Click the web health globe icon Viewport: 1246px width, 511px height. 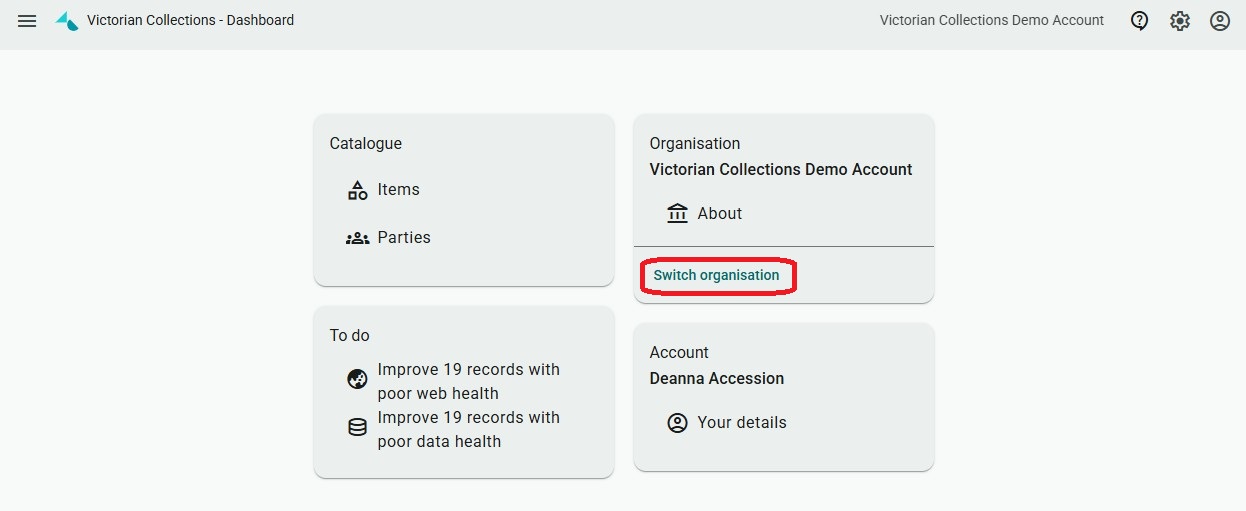point(357,379)
